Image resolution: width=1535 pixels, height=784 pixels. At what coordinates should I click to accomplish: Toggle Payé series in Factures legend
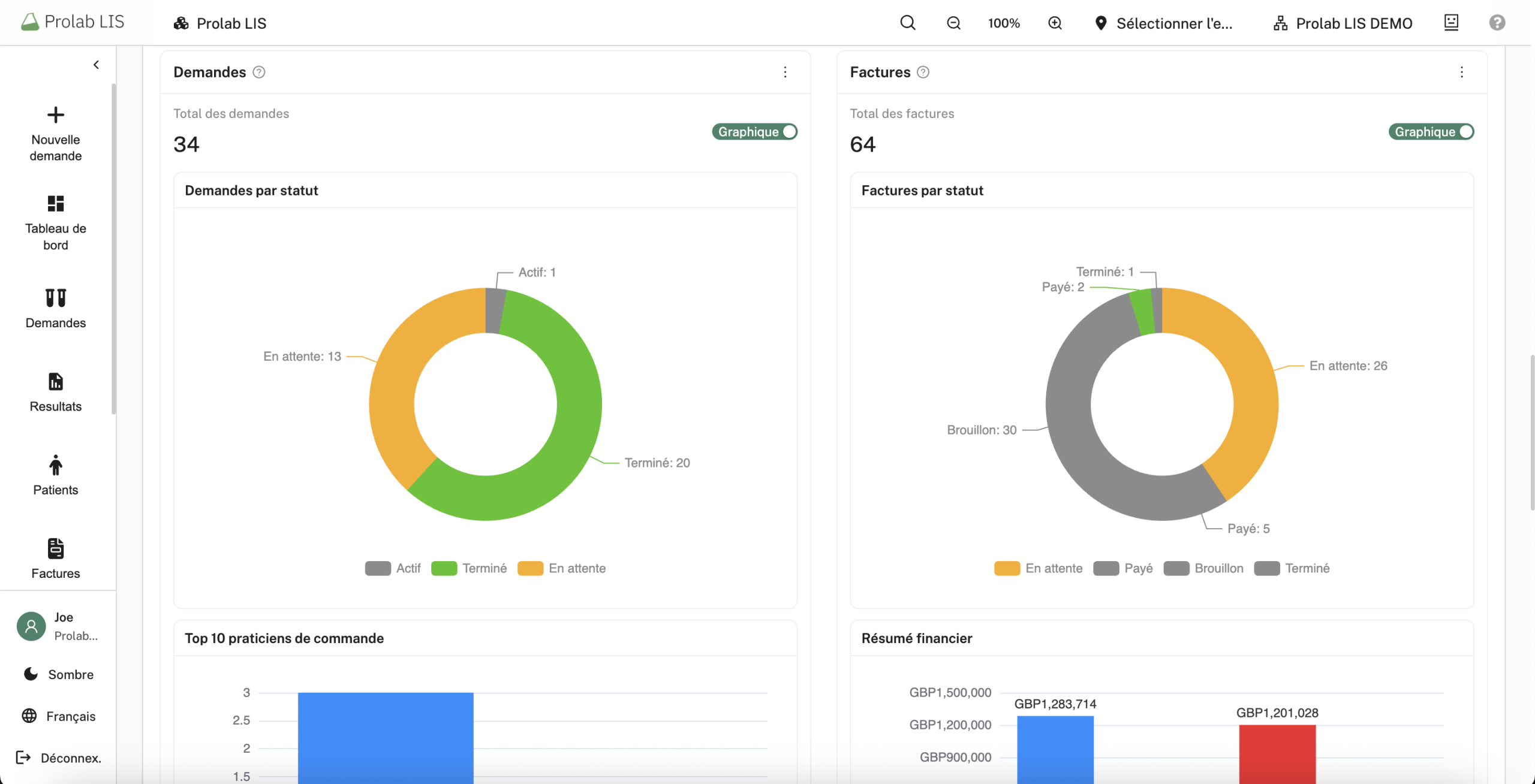click(x=1123, y=568)
